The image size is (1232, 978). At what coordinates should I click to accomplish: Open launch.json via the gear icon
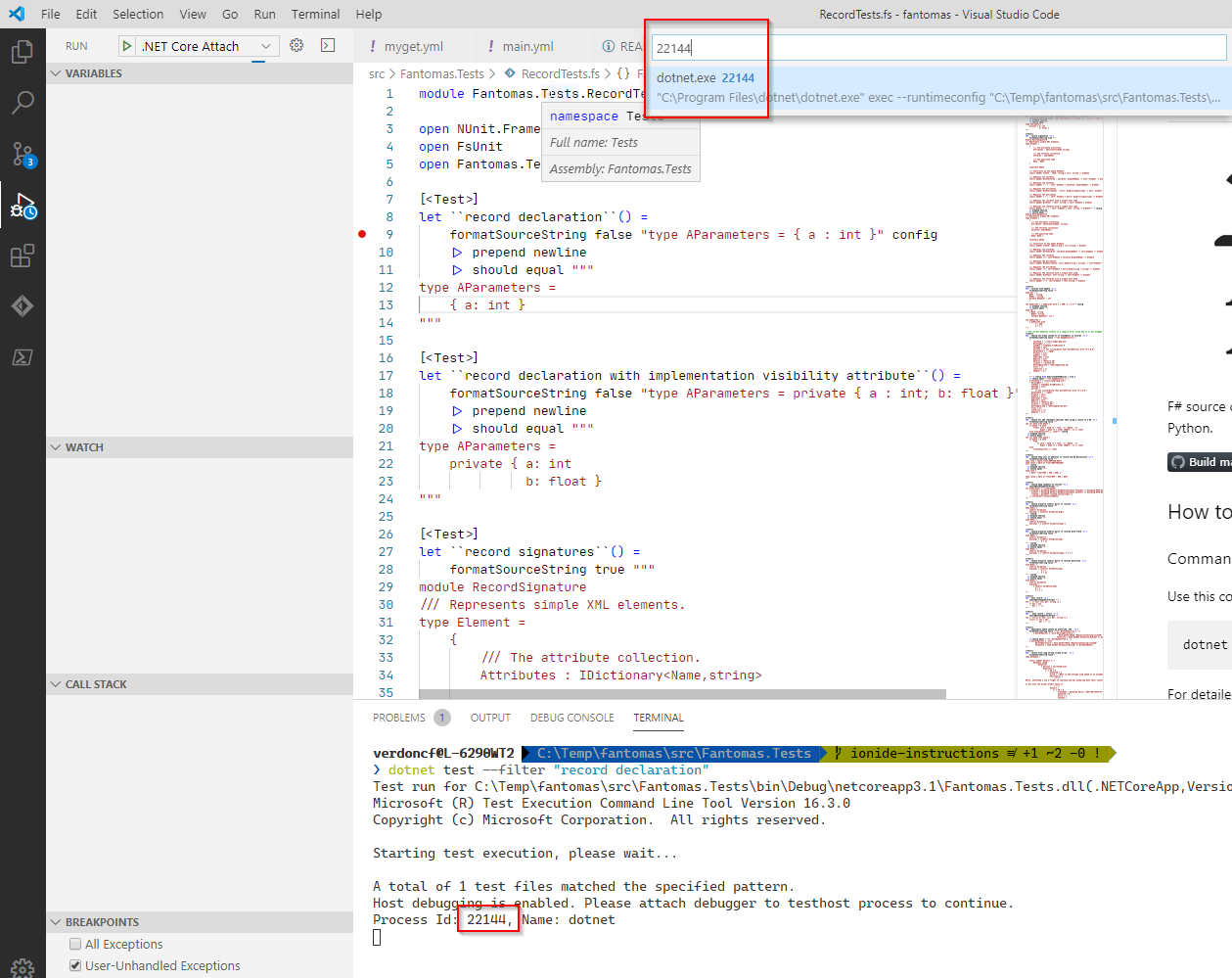pyautogui.click(x=297, y=45)
